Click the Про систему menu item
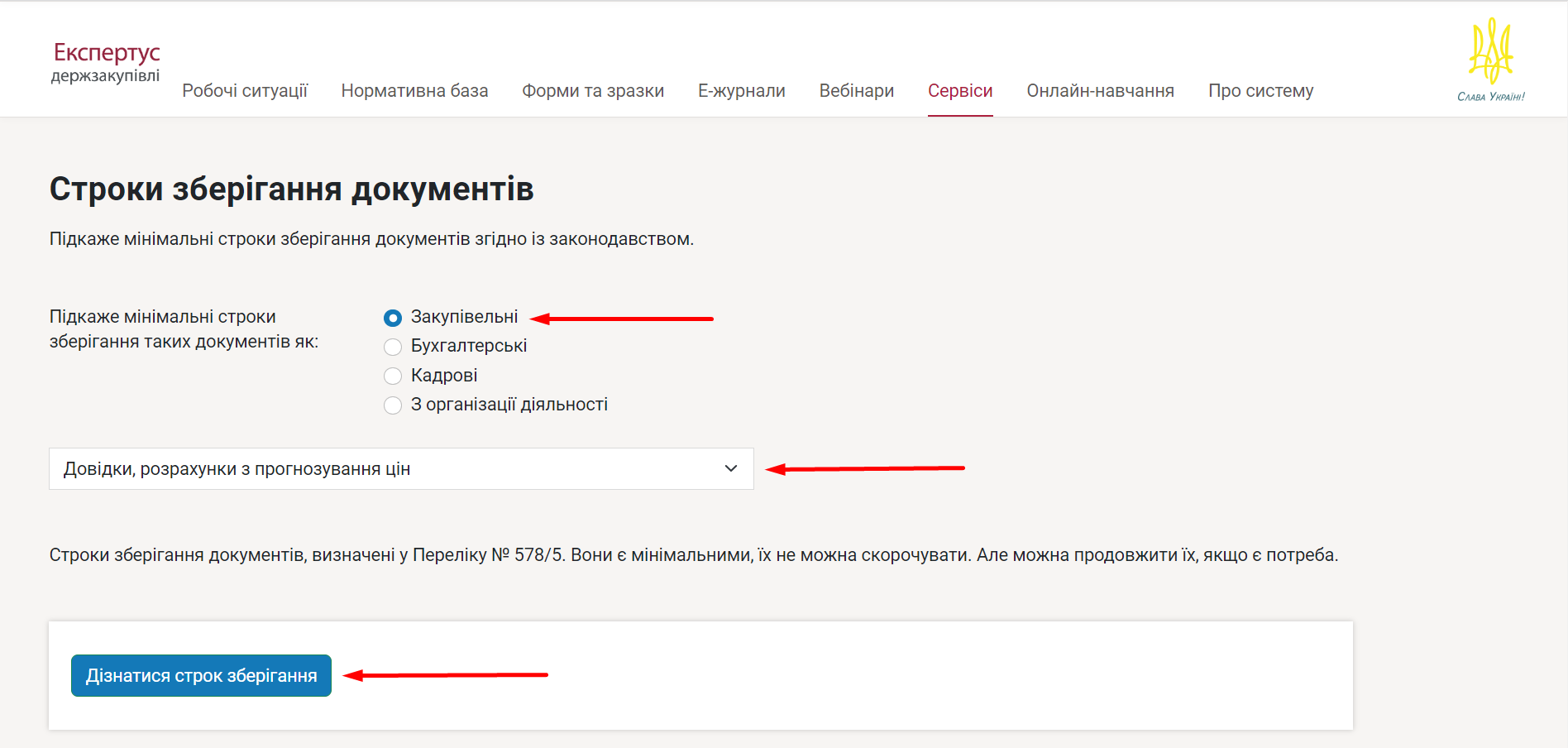 (1260, 91)
